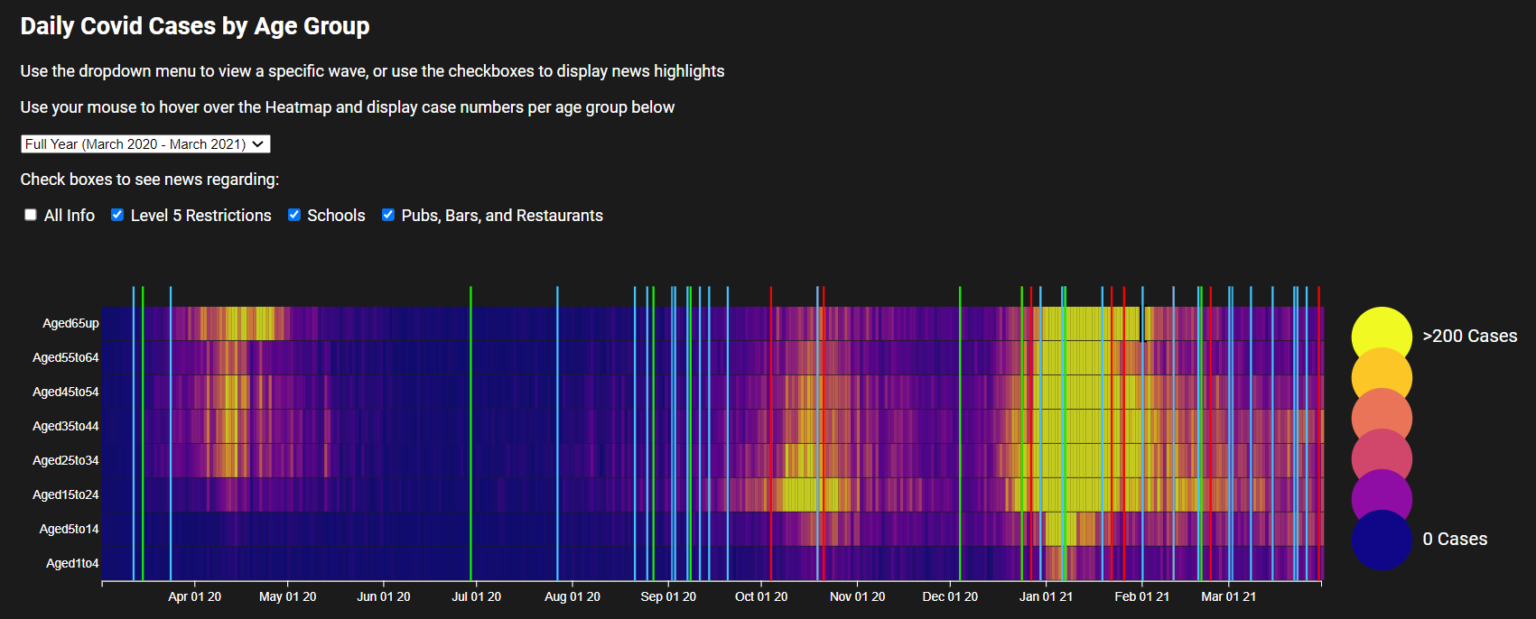Untick Pubs, Bars, and Restaurants checkbox
This screenshot has width=1536, height=619.
click(x=389, y=215)
